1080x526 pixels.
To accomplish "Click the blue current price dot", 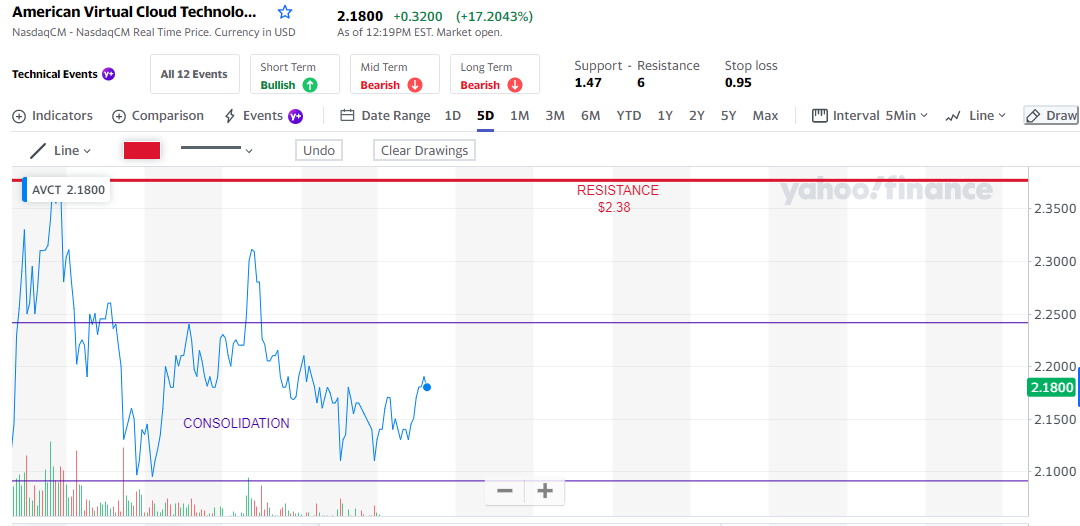I will click(427, 387).
